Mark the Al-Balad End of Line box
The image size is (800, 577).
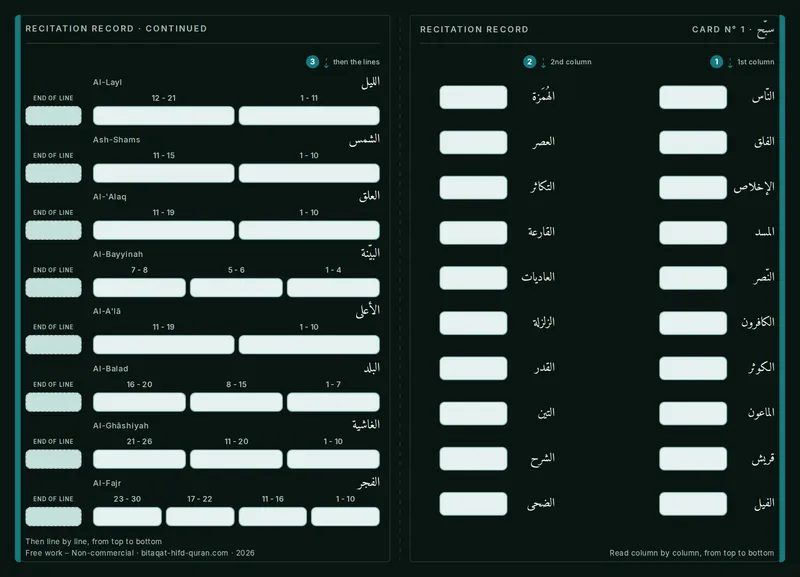pyautogui.click(x=54, y=402)
